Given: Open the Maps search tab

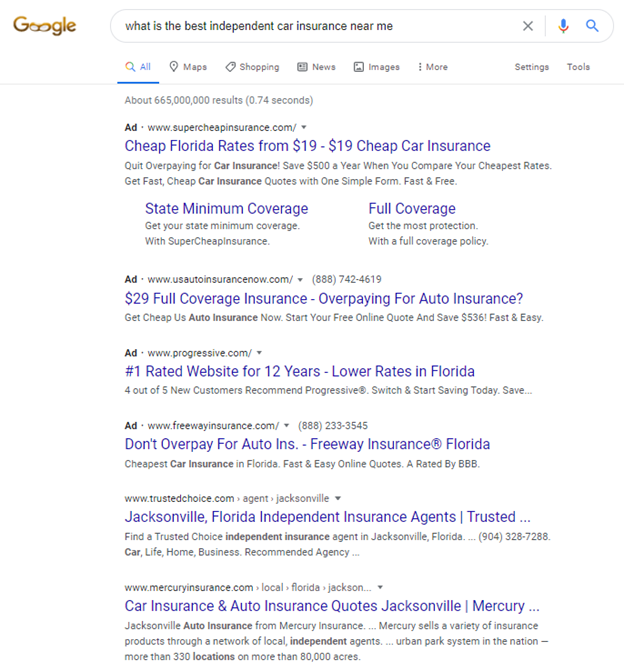Looking at the screenshot, I should [187, 67].
